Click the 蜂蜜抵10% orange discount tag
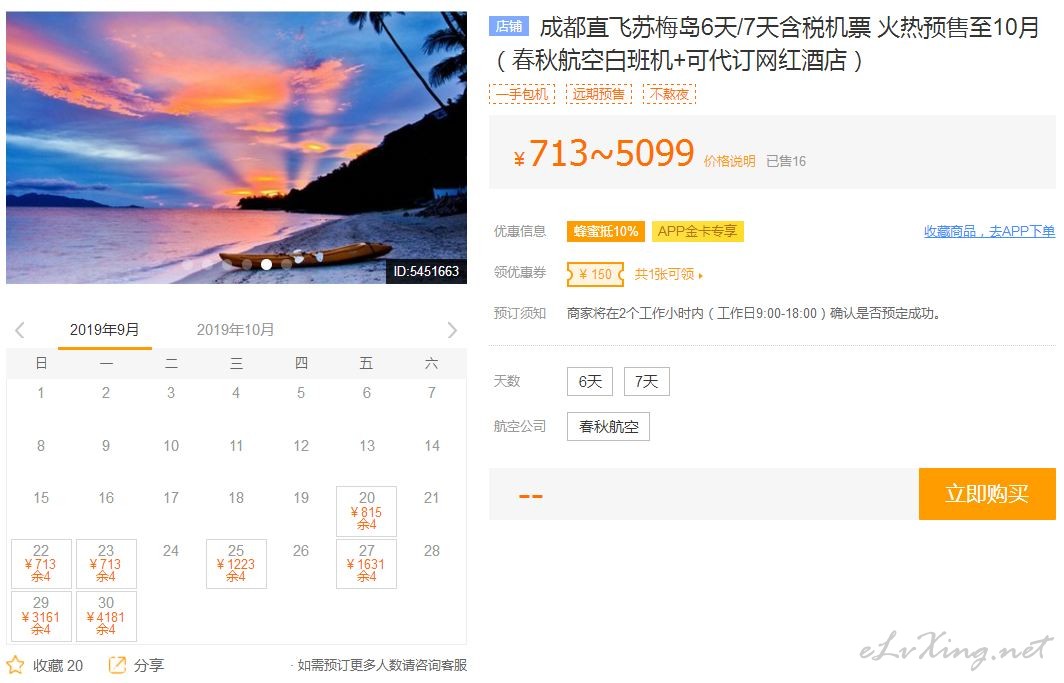This screenshot has width=1064, height=683. click(x=606, y=231)
